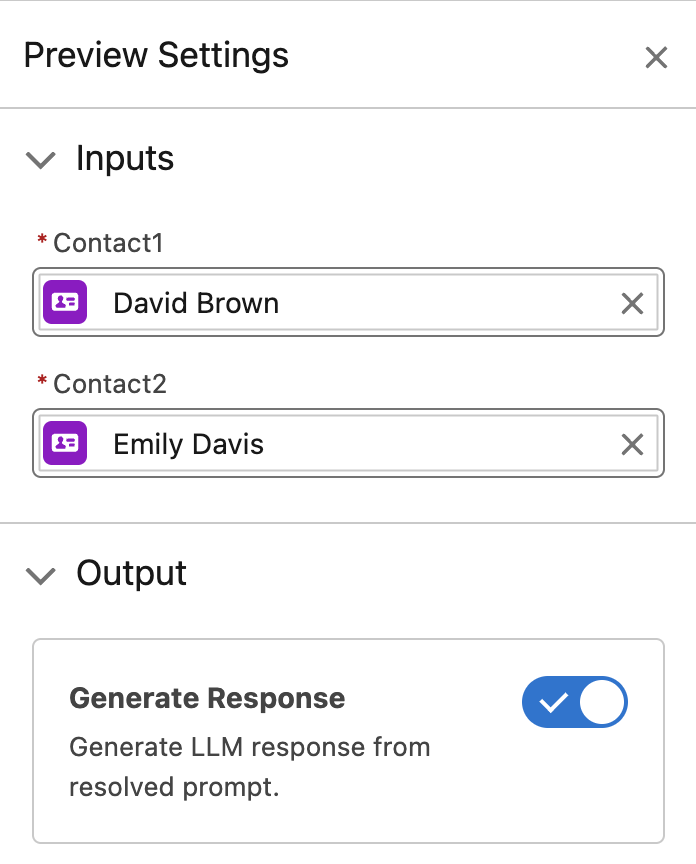Click the Preview Settings panel title
The image size is (696, 864).
coord(156,55)
